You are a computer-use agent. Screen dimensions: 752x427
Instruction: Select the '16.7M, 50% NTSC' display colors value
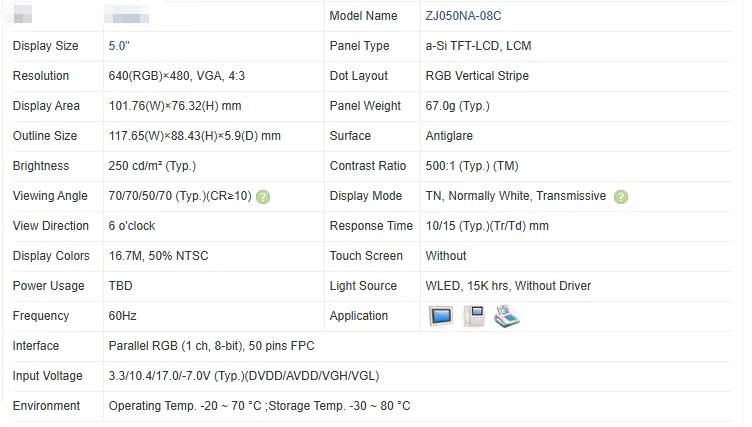pyautogui.click(x=158, y=256)
